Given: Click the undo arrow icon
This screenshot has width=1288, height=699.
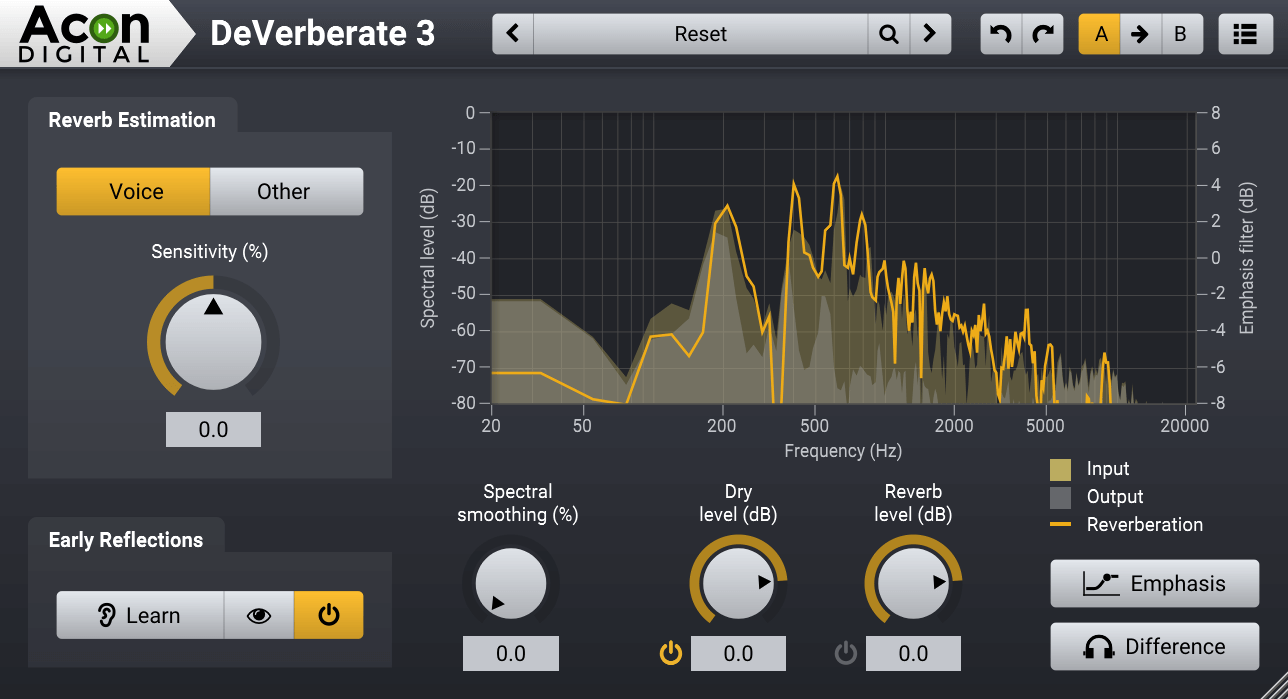Looking at the screenshot, I should point(1000,33).
